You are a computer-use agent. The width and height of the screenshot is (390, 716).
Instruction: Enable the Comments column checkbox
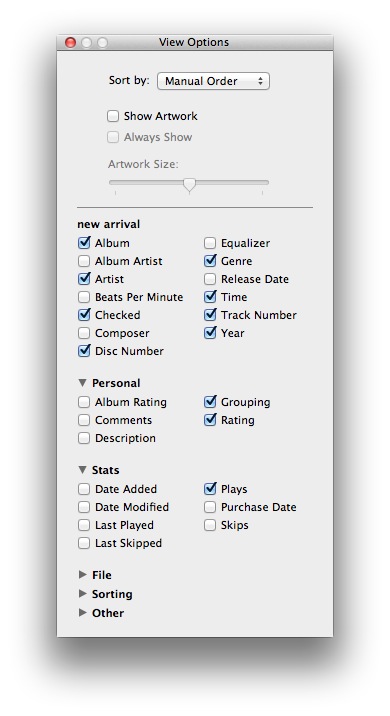tap(84, 420)
